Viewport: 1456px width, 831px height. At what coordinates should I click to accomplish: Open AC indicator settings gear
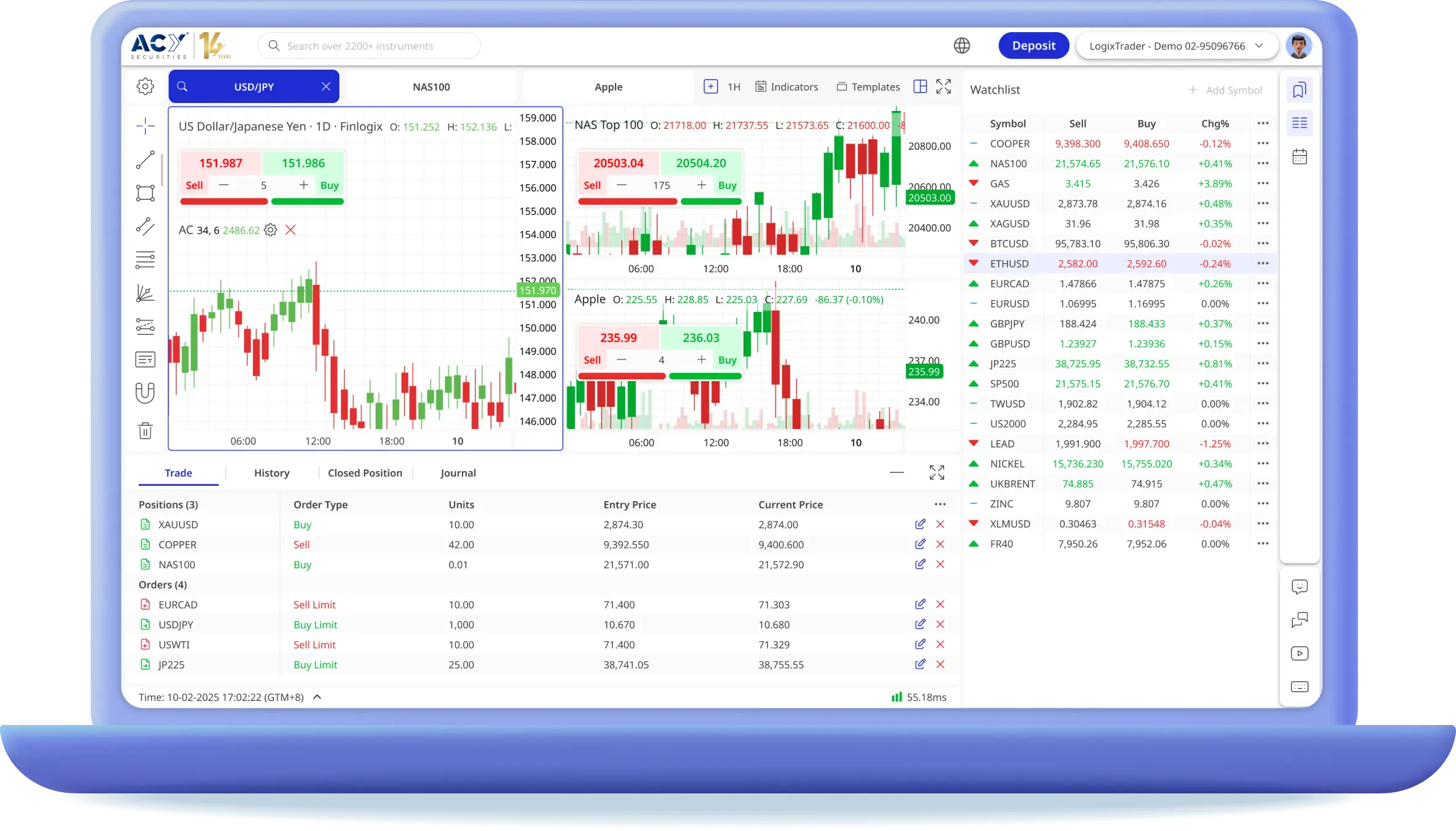(x=270, y=230)
